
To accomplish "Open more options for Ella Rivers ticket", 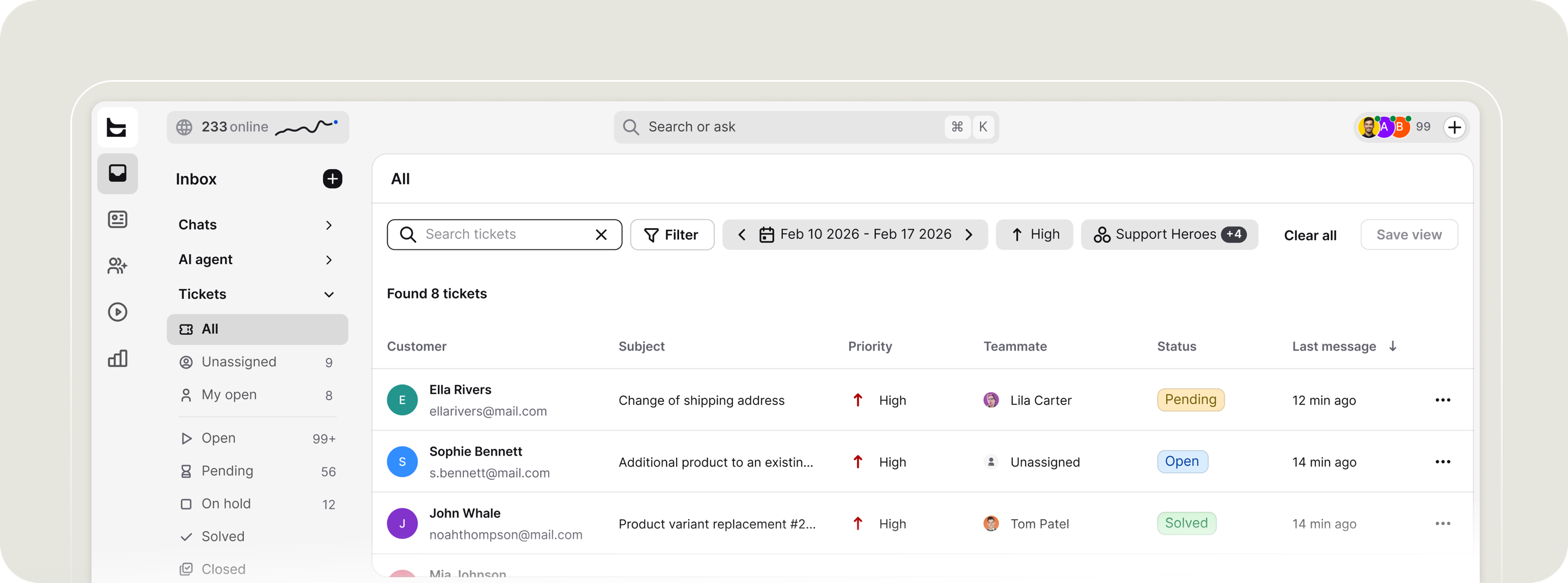I will 1443,400.
